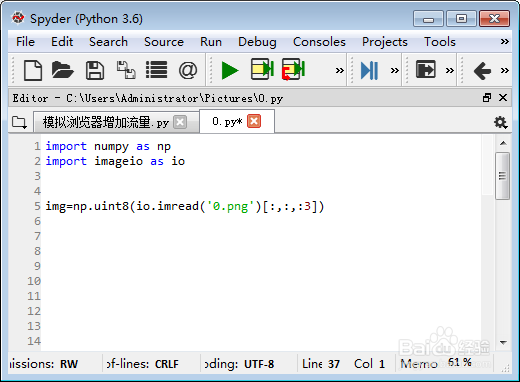The width and height of the screenshot is (520, 382).
Task: Click the @ symbol finder icon
Action: [188, 70]
